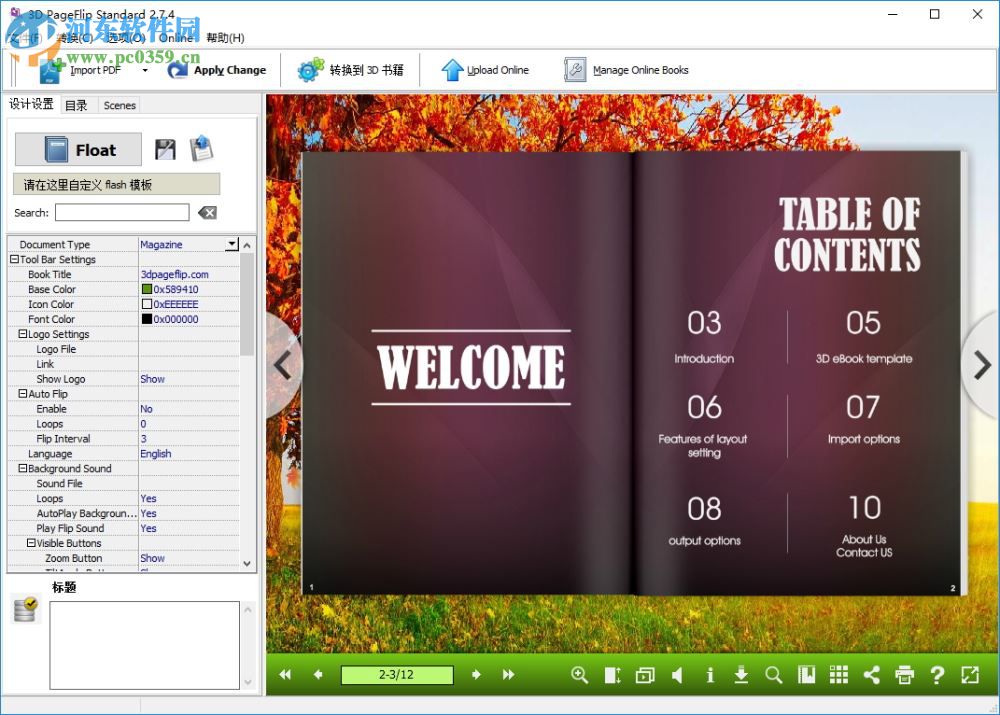
Task: Click the settings list scroll-down arrow
Action: [247, 563]
